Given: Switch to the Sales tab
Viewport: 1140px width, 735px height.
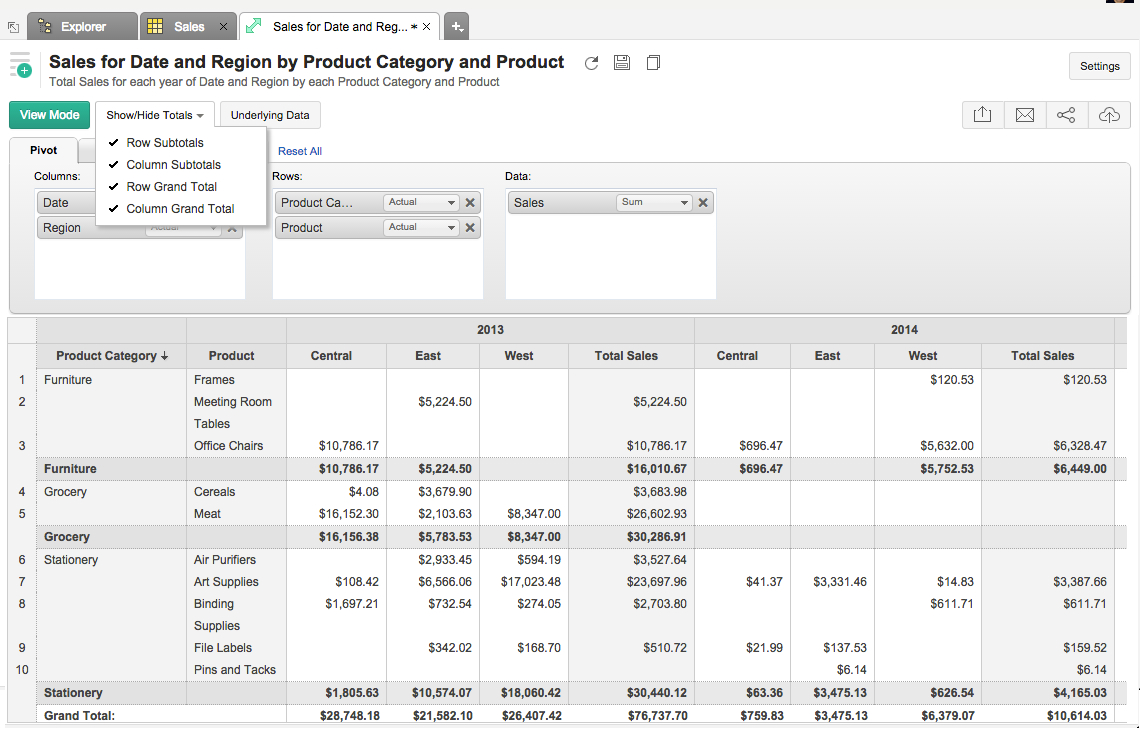Looking at the screenshot, I should tap(188, 27).
